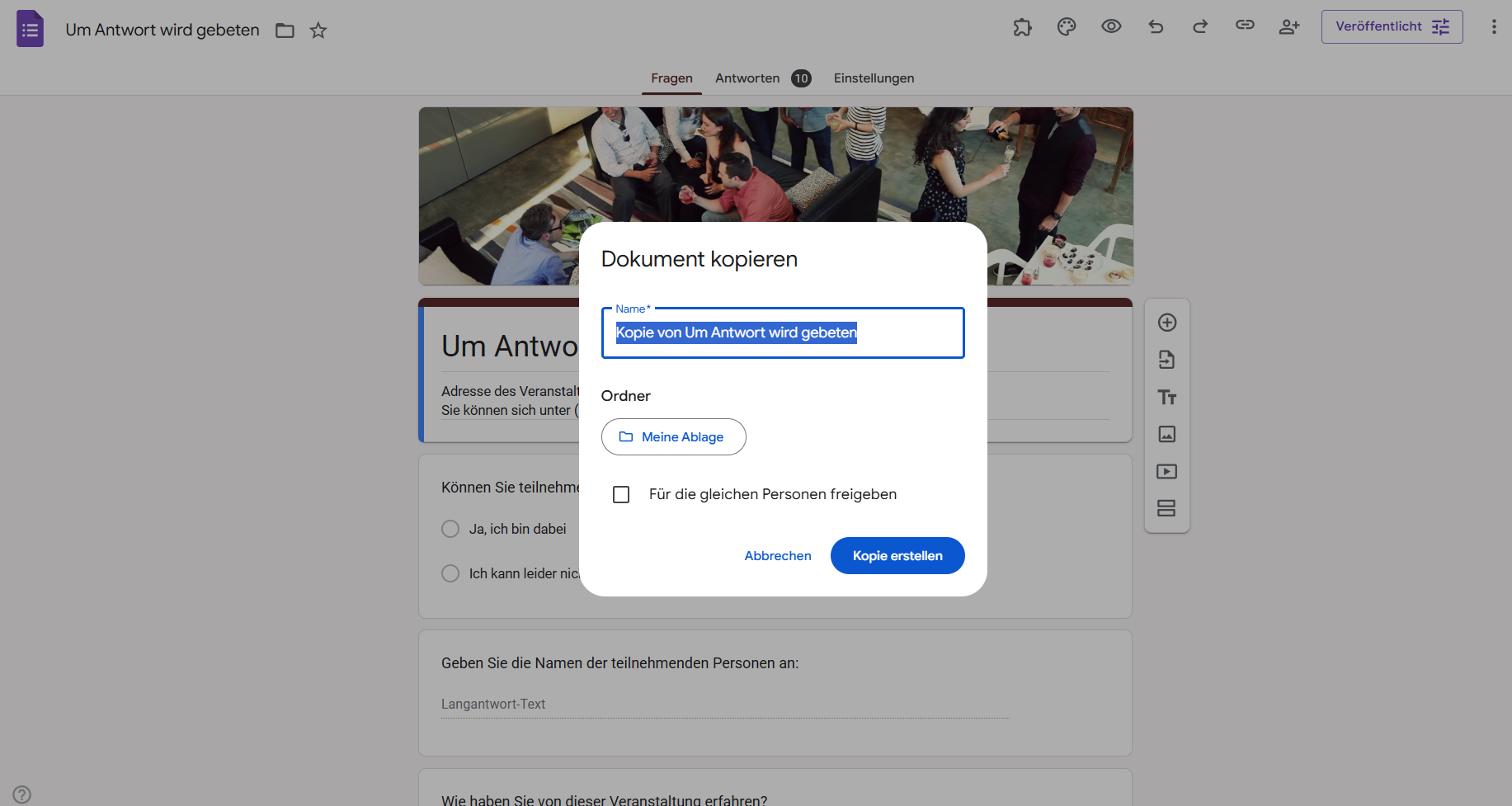Image resolution: width=1512 pixels, height=806 pixels.
Task: Select 'Ja, ich bin dabei' radio option
Action: click(450, 529)
